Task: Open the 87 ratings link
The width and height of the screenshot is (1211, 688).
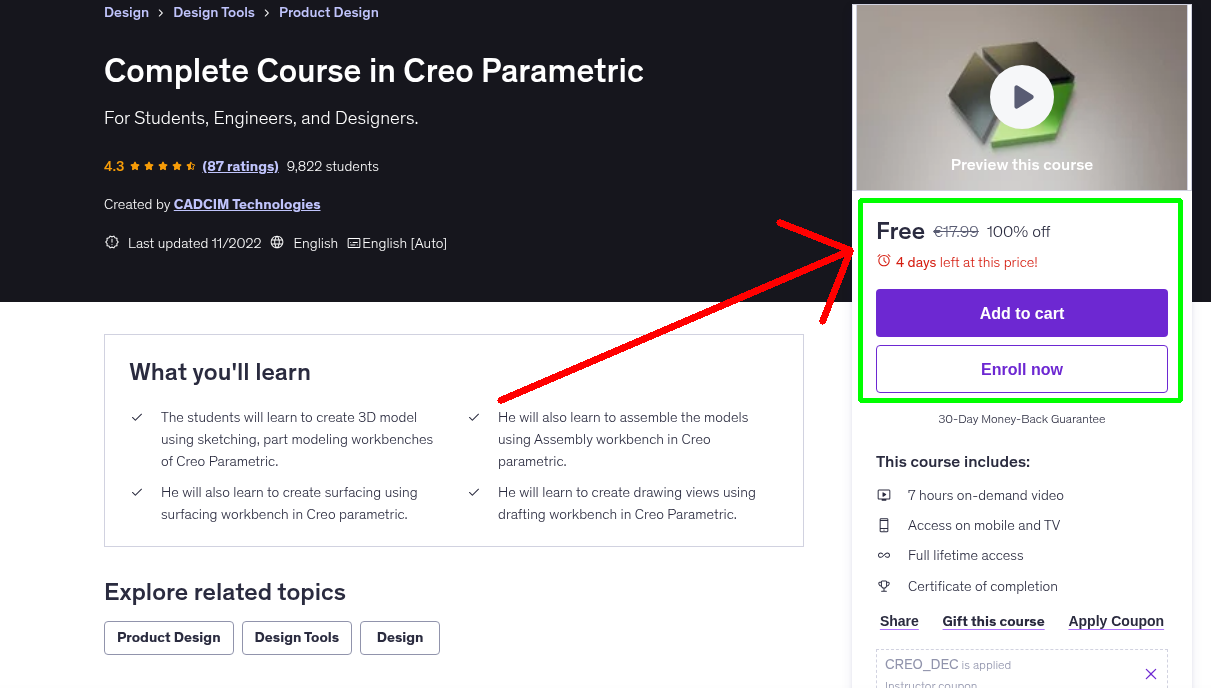Action: coord(240,166)
